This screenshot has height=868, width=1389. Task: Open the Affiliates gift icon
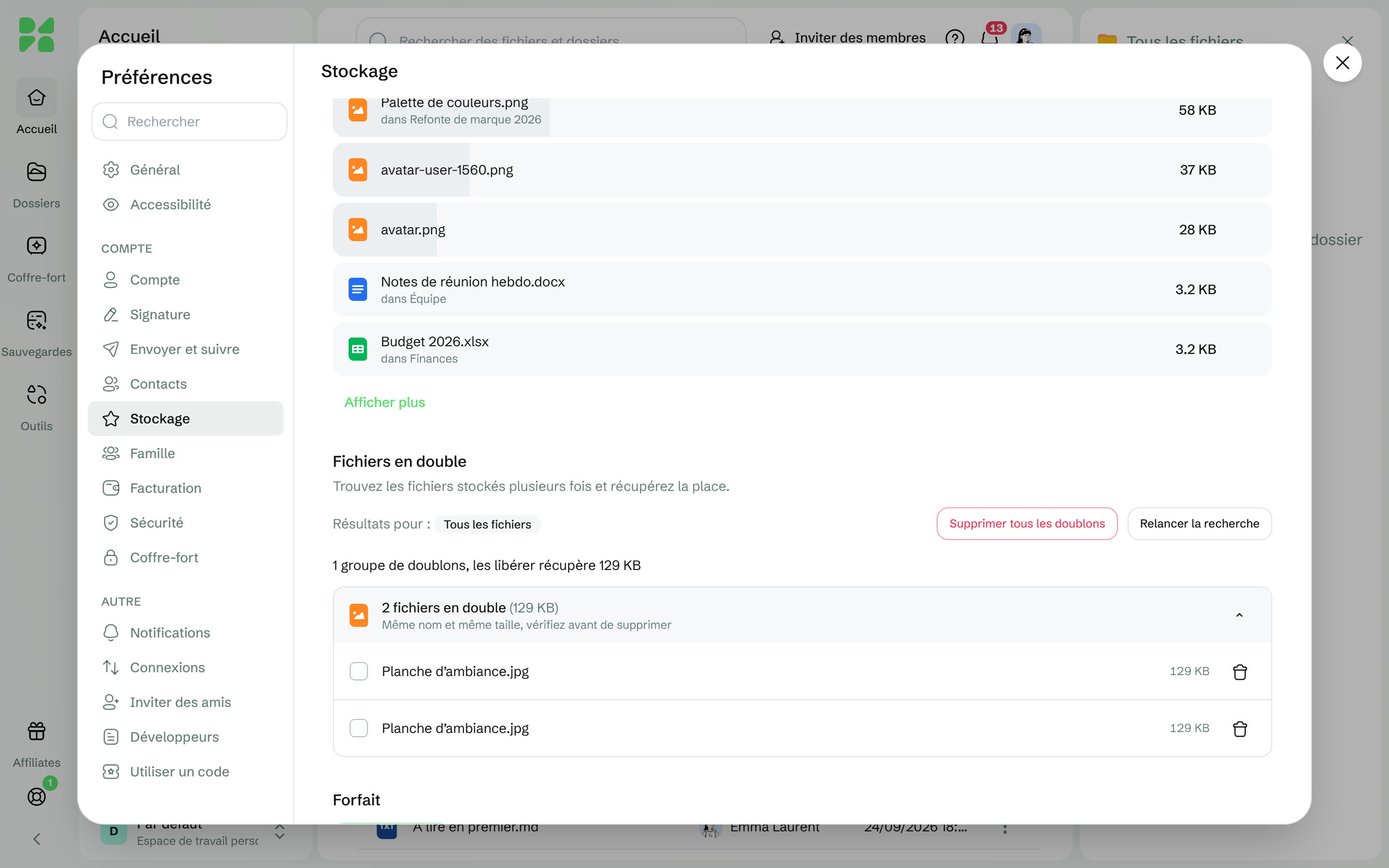pyautogui.click(x=36, y=732)
